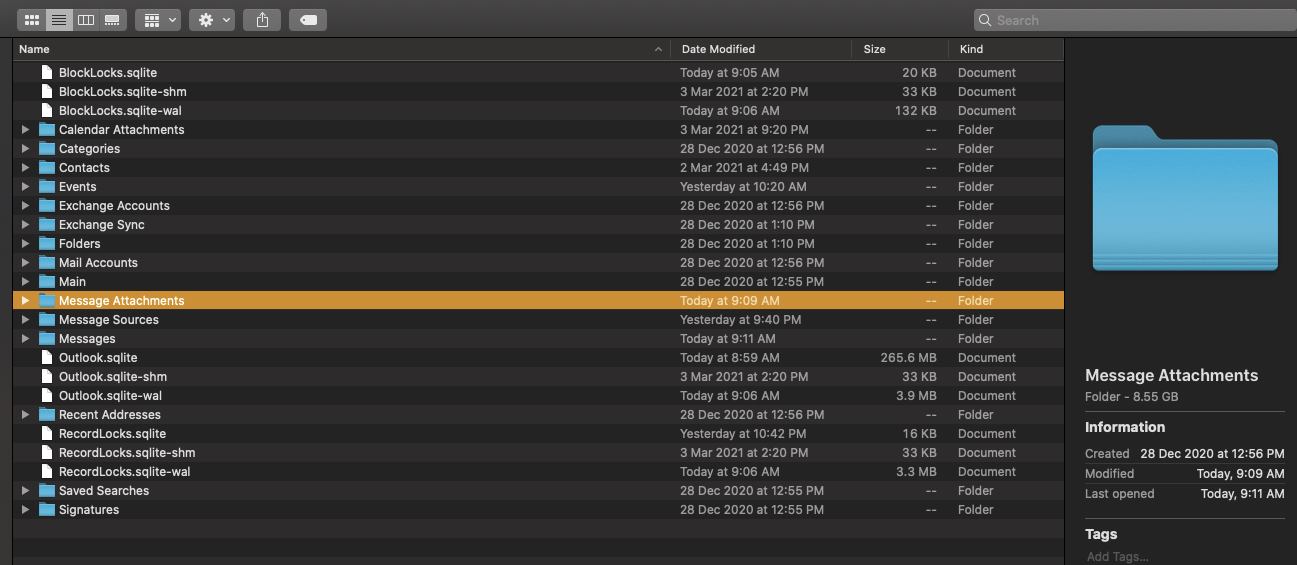1297x565 pixels.
Task: Expand the Signatures folder
Action: [x=26, y=510]
